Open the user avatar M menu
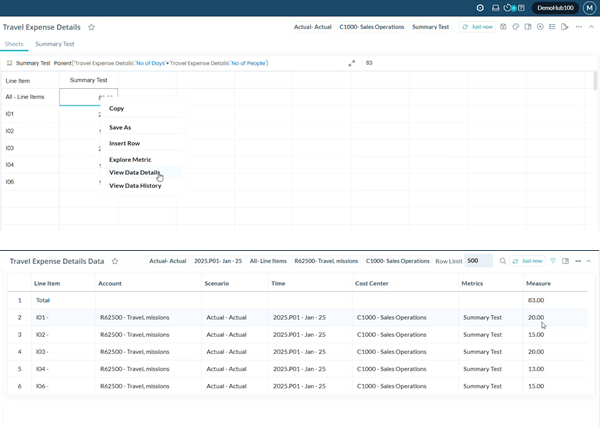The image size is (602, 447). 588,8
